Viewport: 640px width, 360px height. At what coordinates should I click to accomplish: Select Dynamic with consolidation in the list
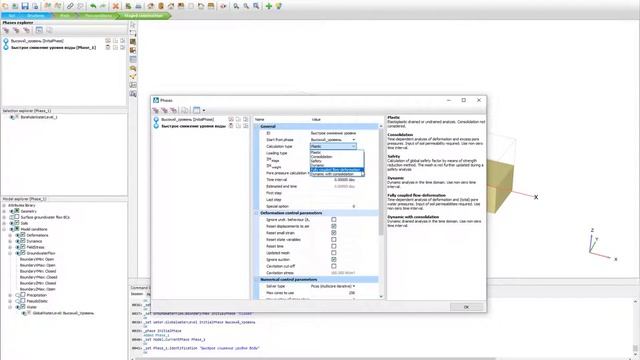[x=337, y=174]
